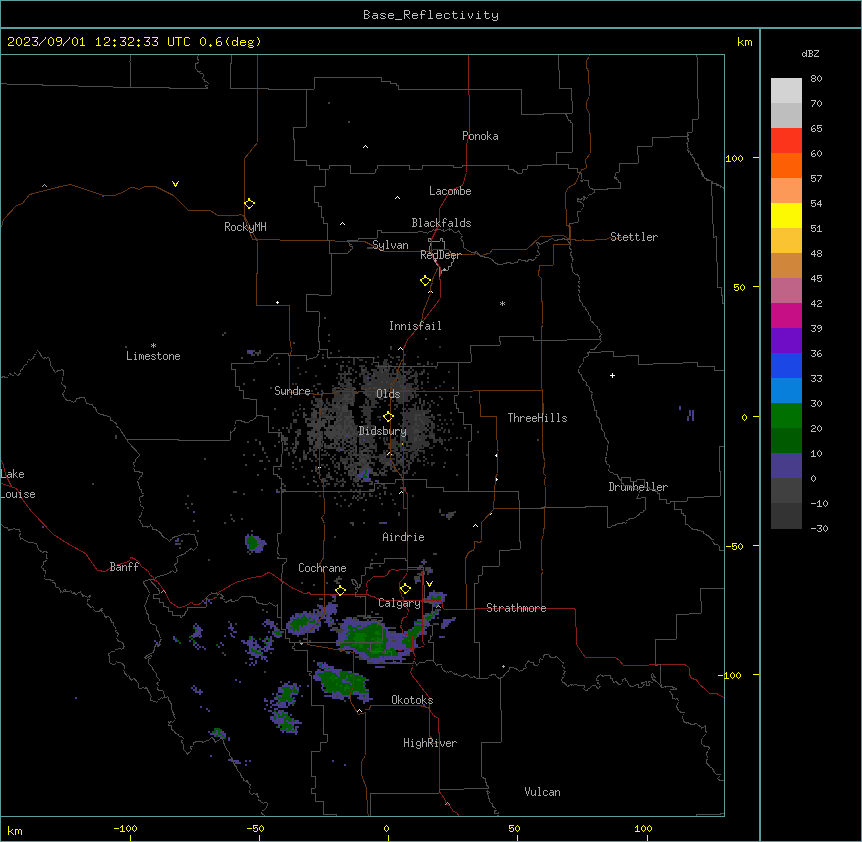862x842 pixels.
Task: Click the Banff label
Action: [124, 567]
